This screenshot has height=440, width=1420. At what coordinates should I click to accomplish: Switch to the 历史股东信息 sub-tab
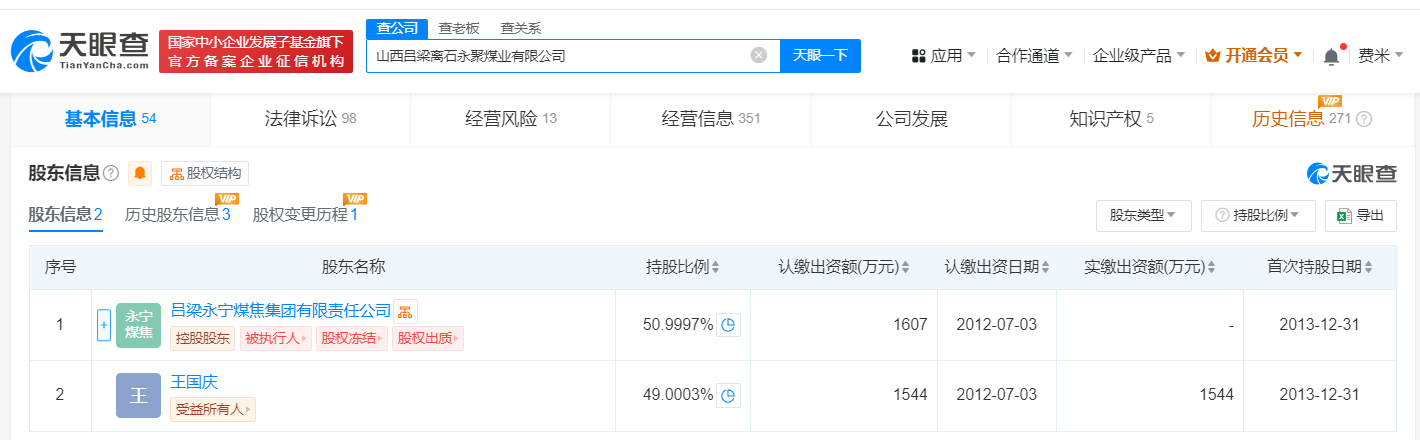point(177,215)
